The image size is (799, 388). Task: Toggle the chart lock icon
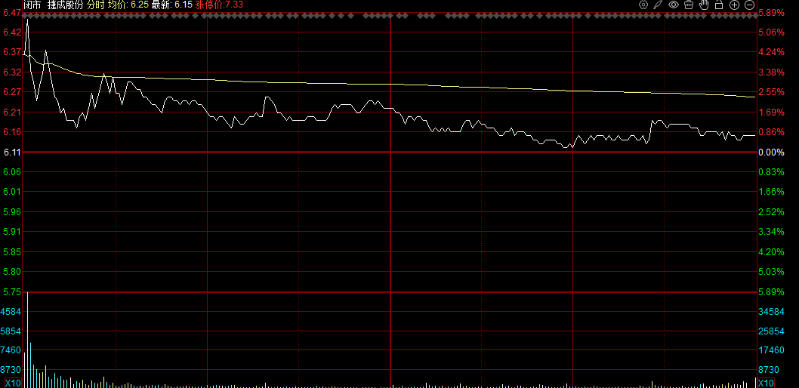719,5
